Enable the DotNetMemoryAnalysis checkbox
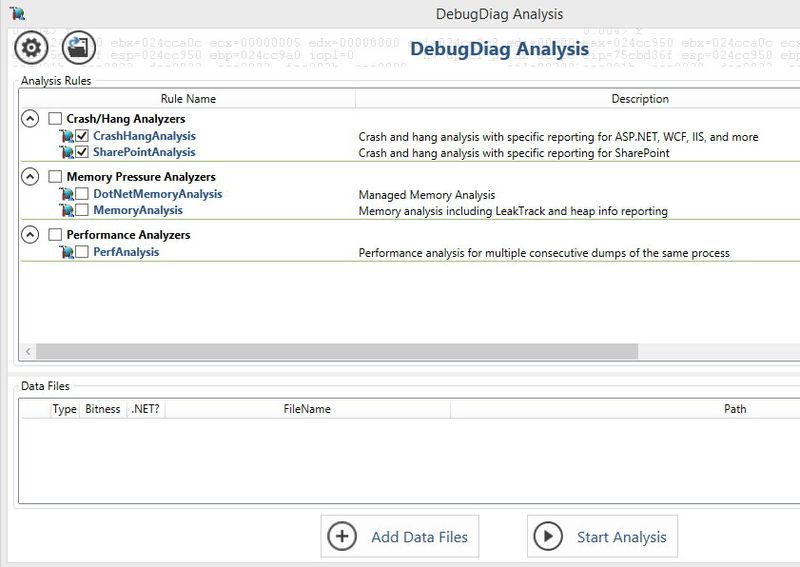This screenshot has height=567, width=800. (82, 194)
